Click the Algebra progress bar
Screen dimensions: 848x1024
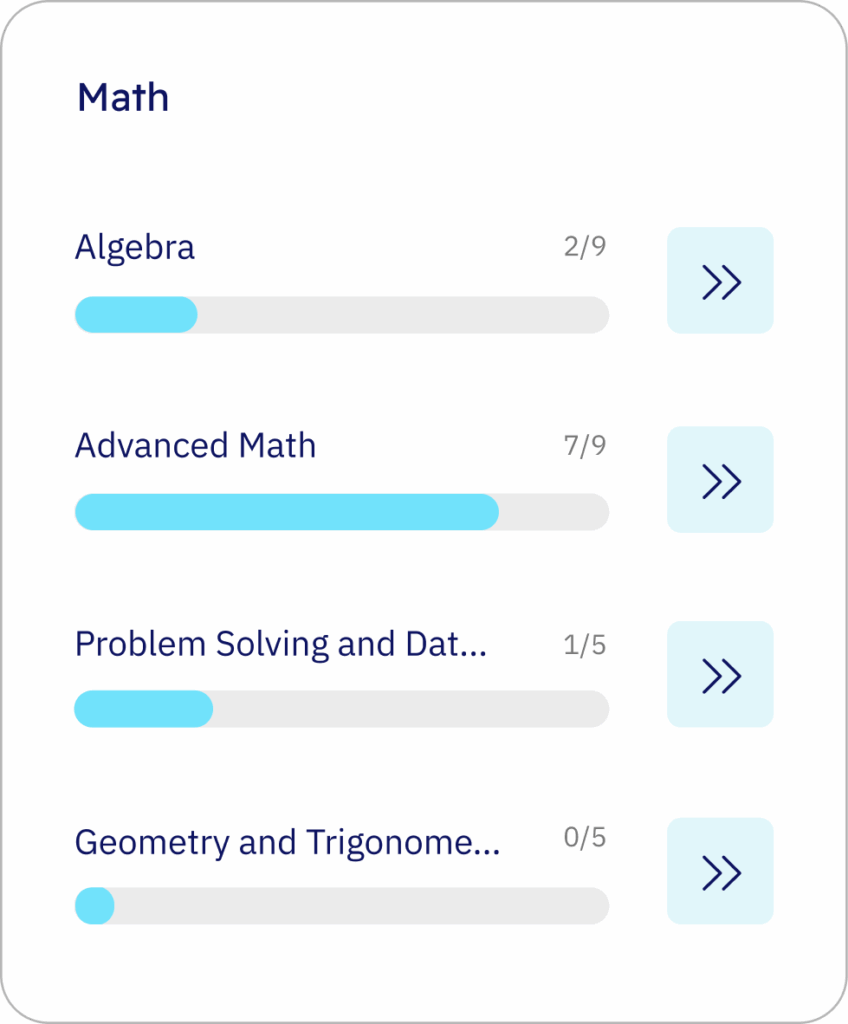[x=341, y=314]
